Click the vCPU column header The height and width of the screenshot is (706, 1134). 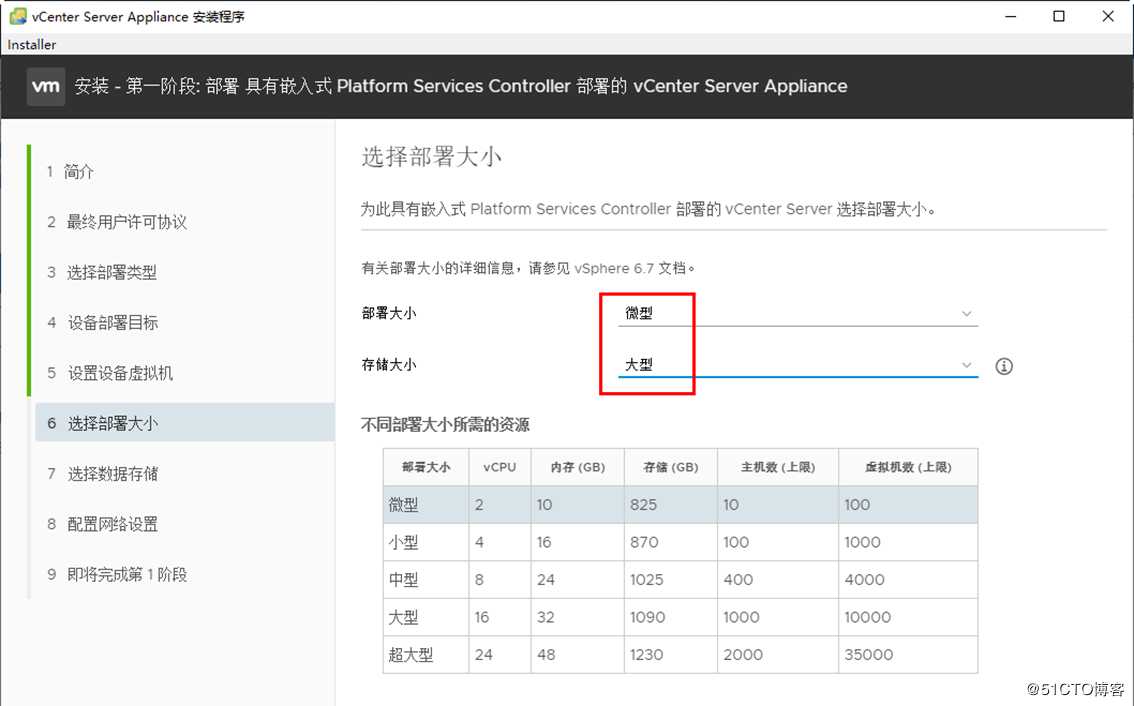(x=500, y=467)
